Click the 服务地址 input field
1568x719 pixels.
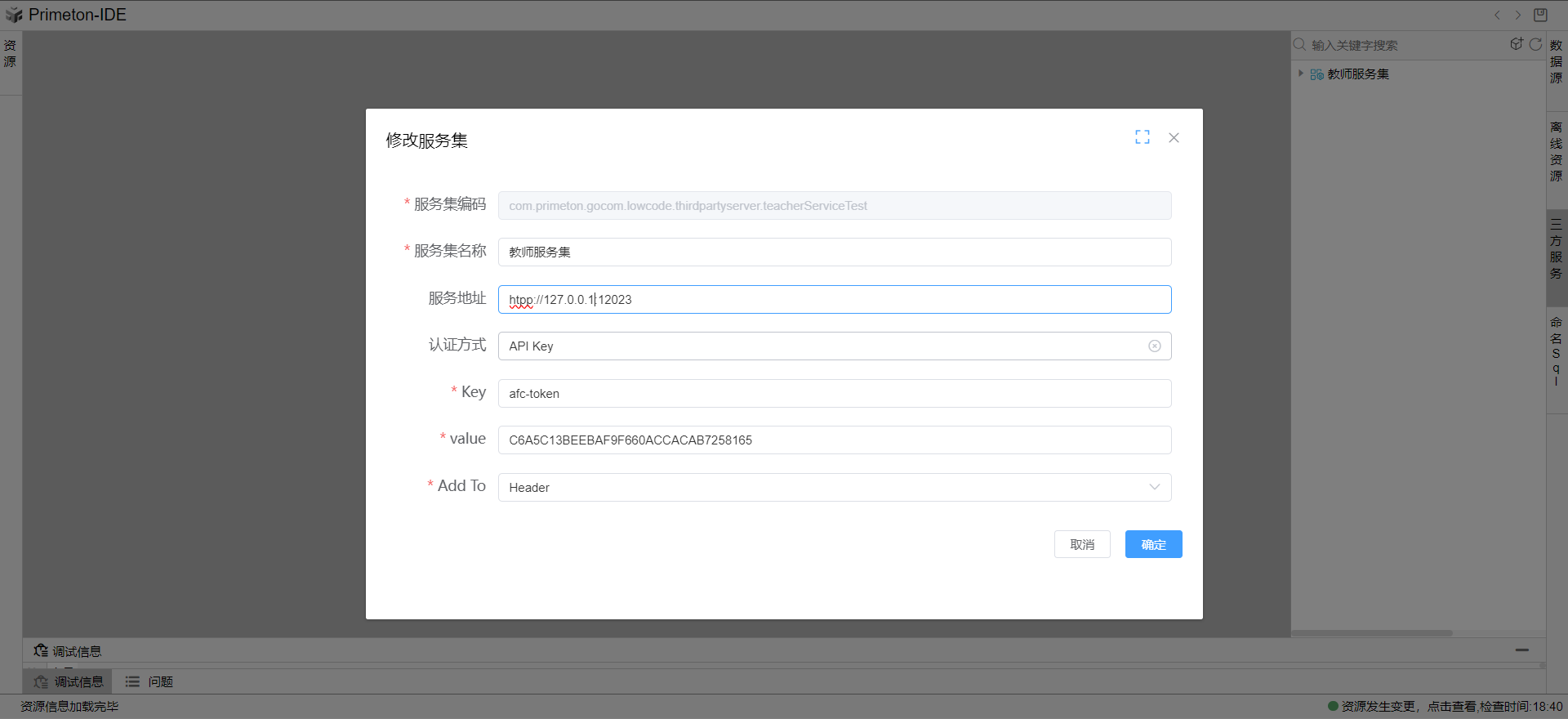tap(833, 300)
